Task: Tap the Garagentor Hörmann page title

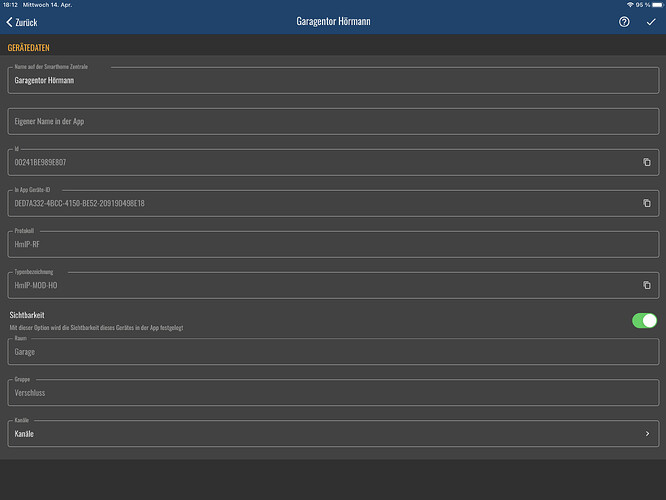Action: pos(333,21)
